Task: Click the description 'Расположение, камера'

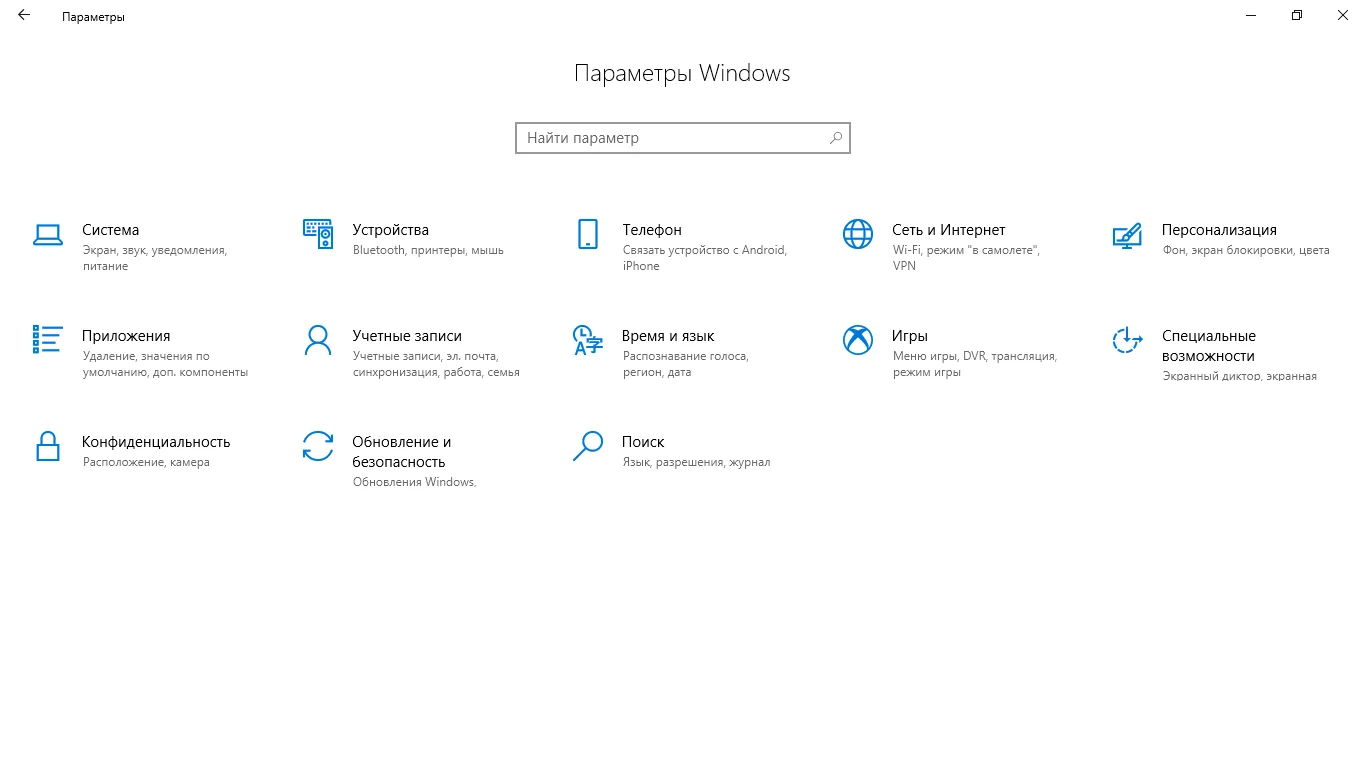Action: (146, 462)
